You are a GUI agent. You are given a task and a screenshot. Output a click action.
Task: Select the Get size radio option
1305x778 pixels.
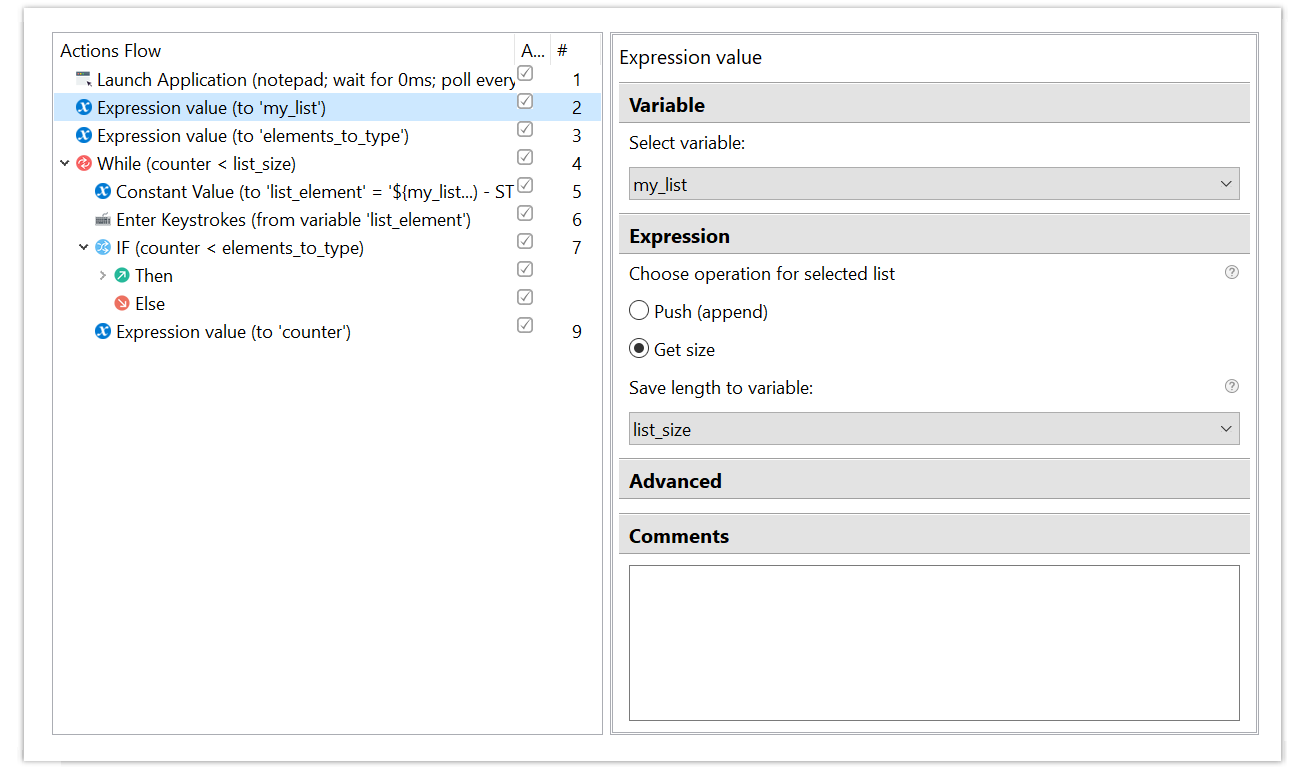[639, 349]
